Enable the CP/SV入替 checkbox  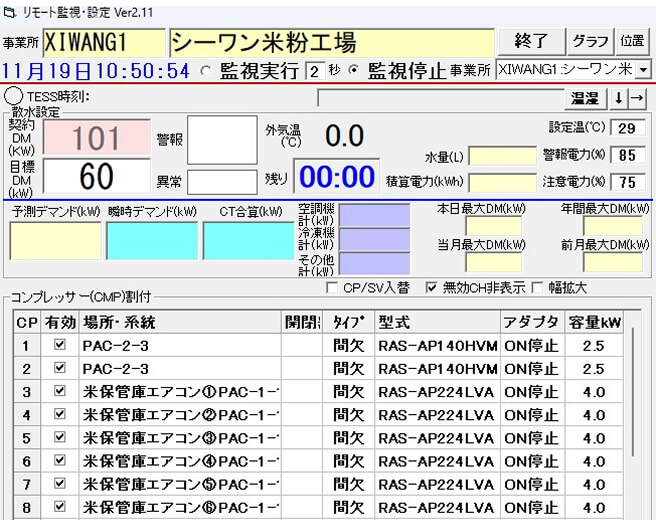pyautogui.click(x=333, y=288)
